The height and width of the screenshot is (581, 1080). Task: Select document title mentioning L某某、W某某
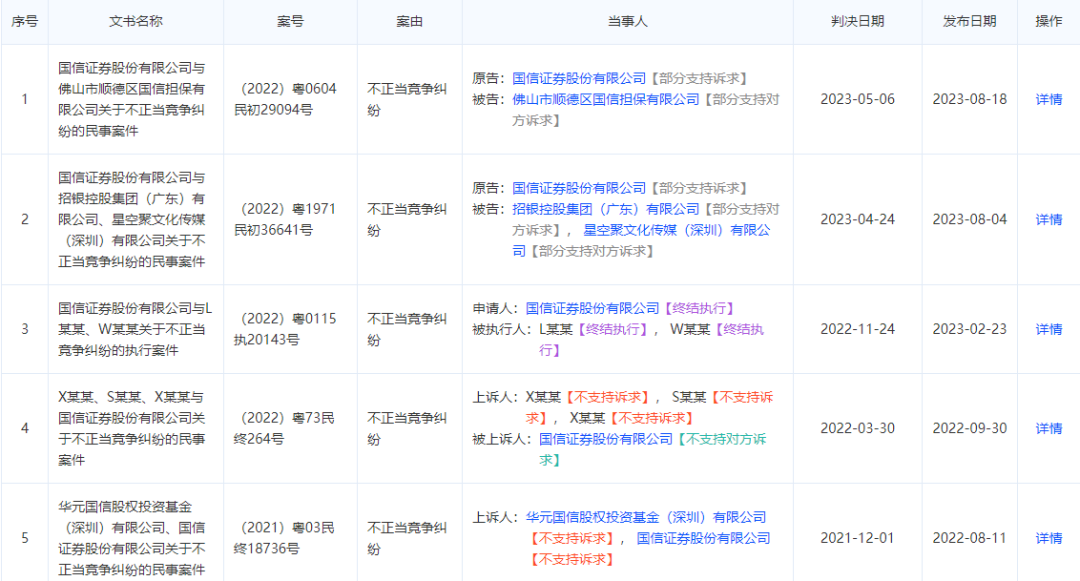tap(135, 329)
